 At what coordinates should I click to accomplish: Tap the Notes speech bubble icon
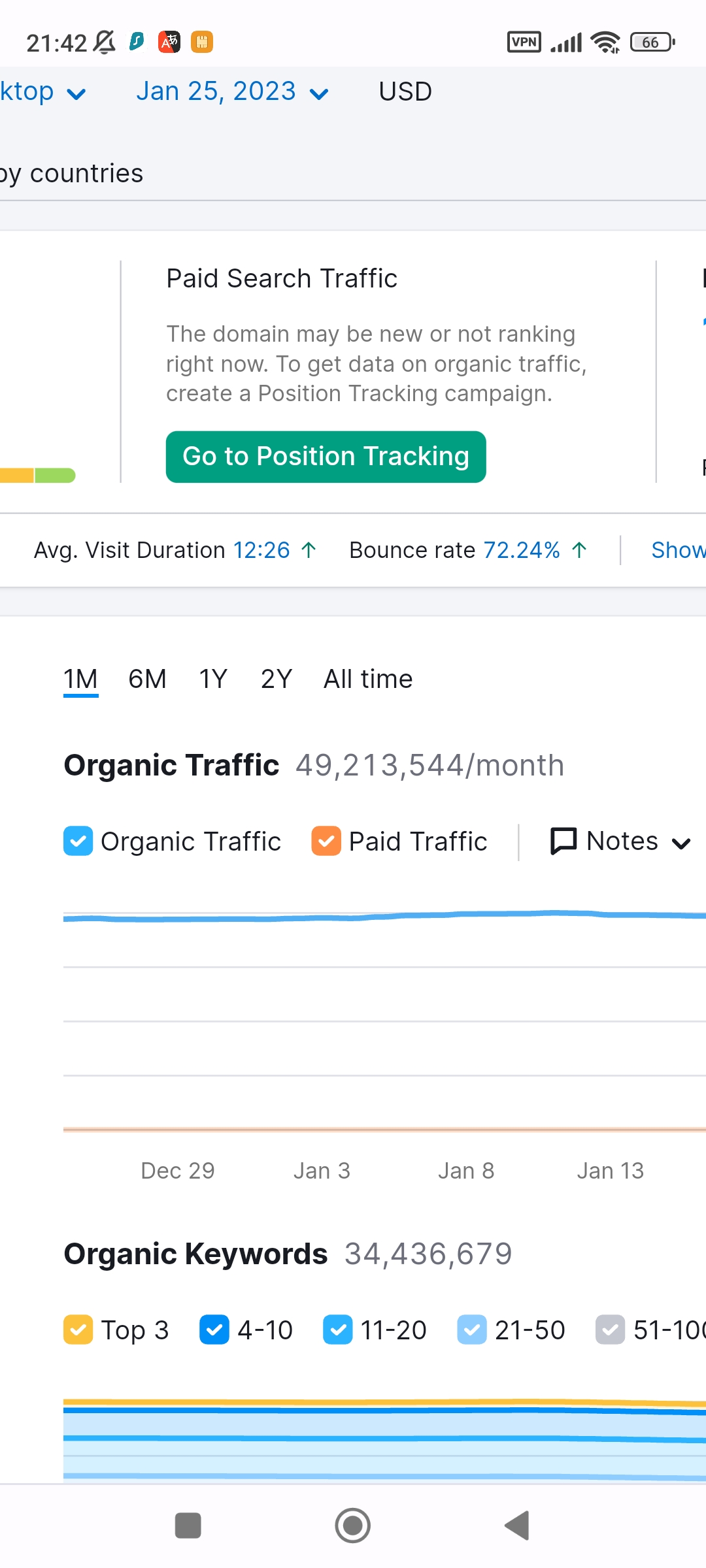(x=563, y=841)
